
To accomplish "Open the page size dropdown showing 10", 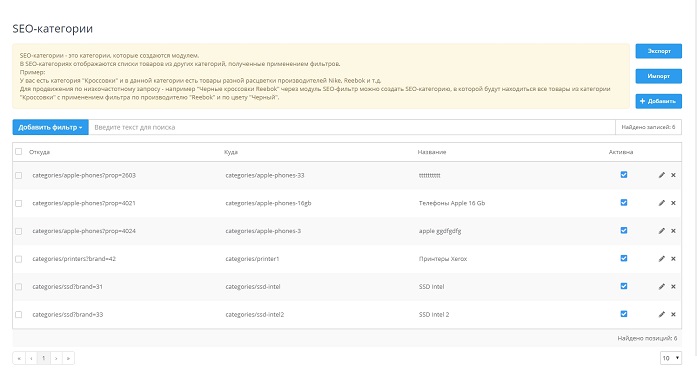I will (671, 358).
